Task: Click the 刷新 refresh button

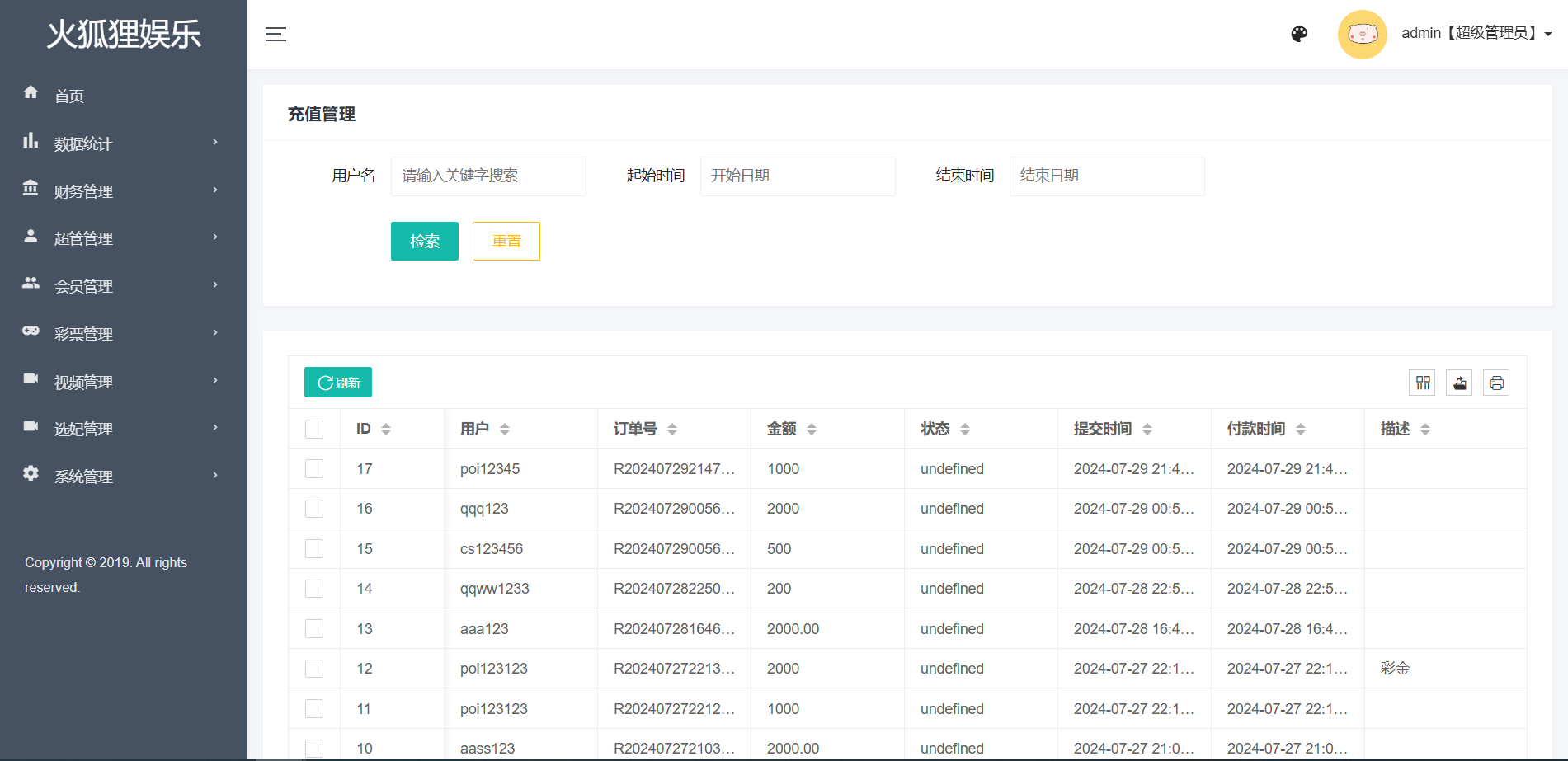Action: [x=338, y=383]
